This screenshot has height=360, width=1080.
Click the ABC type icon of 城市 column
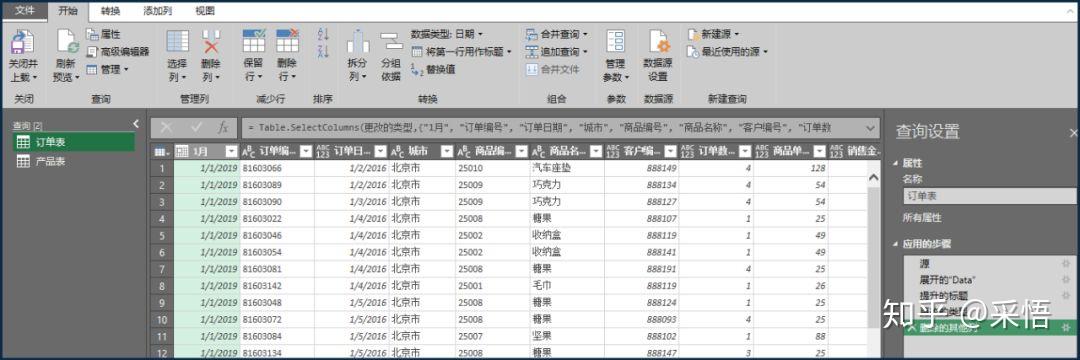[397, 151]
